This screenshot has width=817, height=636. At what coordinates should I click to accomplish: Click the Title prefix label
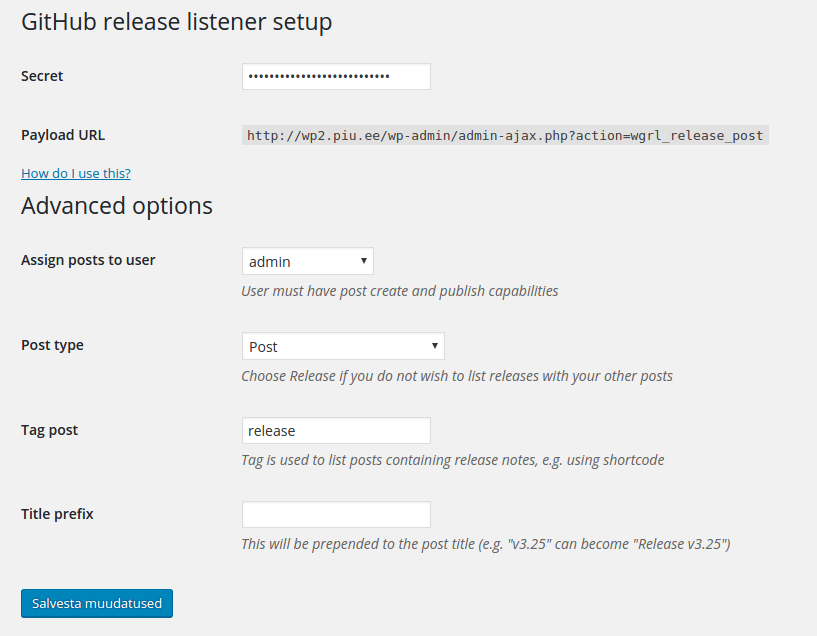(57, 514)
